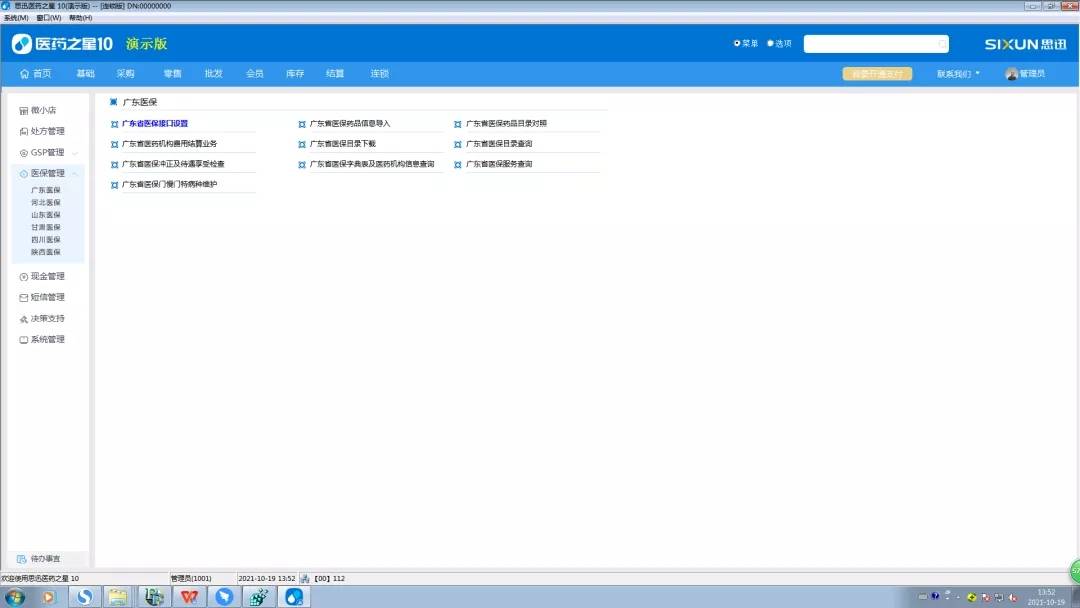Go to the 首页 home tab
Viewport: 1080px width, 608px height.
(x=36, y=74)
